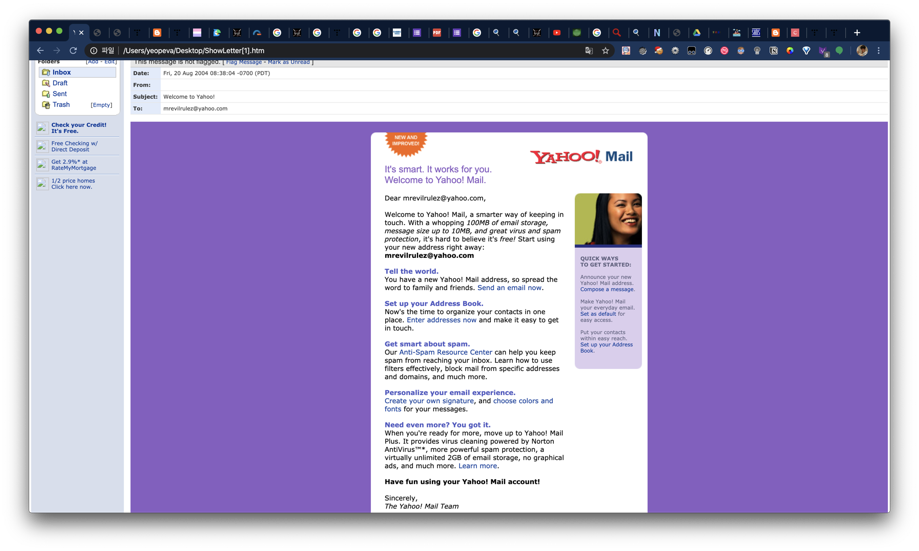Image resolution: width=919 pixels, height=551 pixels.
Task: Switch to the PDF tab
Action: 437,32
